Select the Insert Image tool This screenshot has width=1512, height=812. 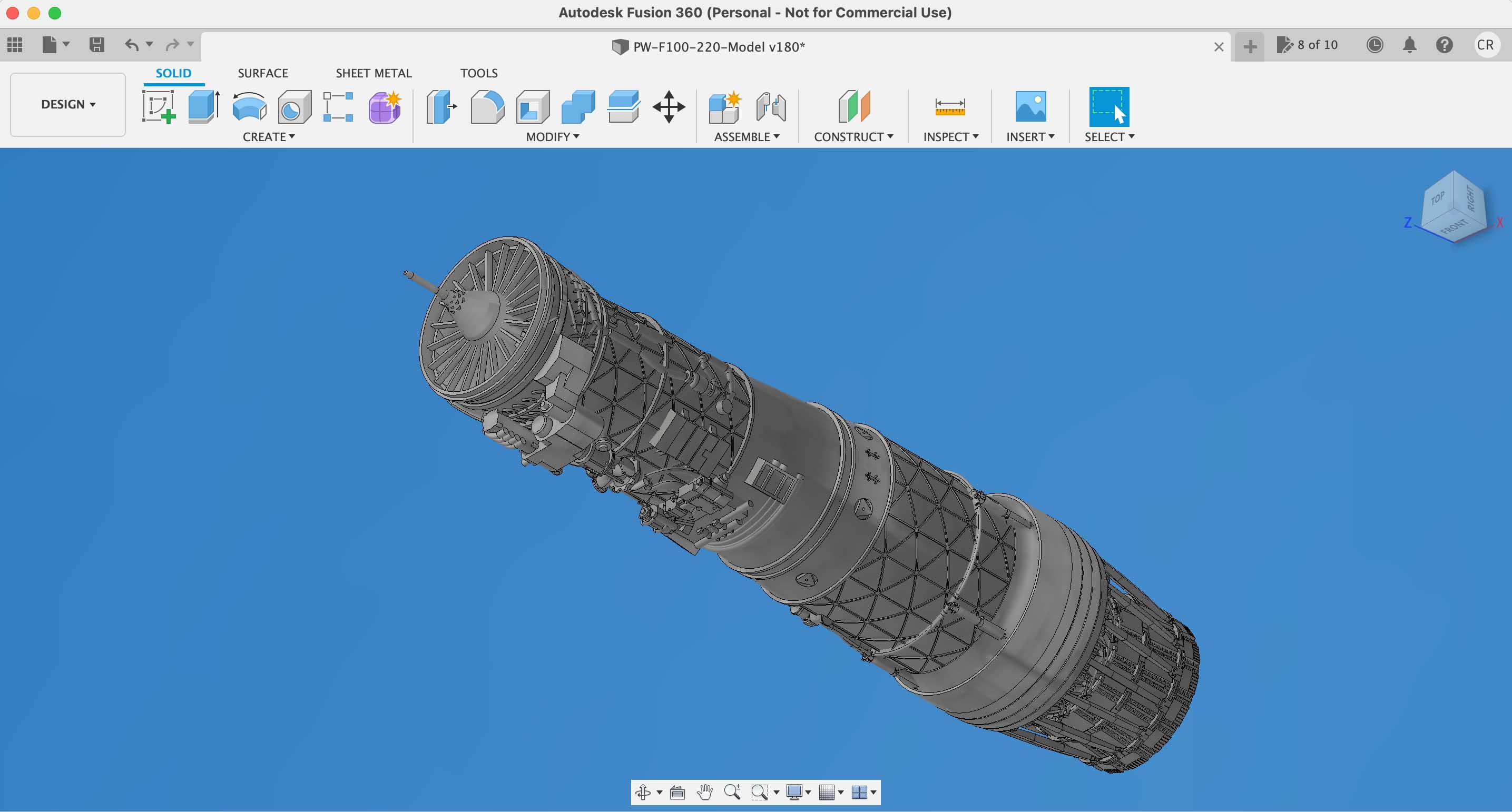coord(1030,106)
